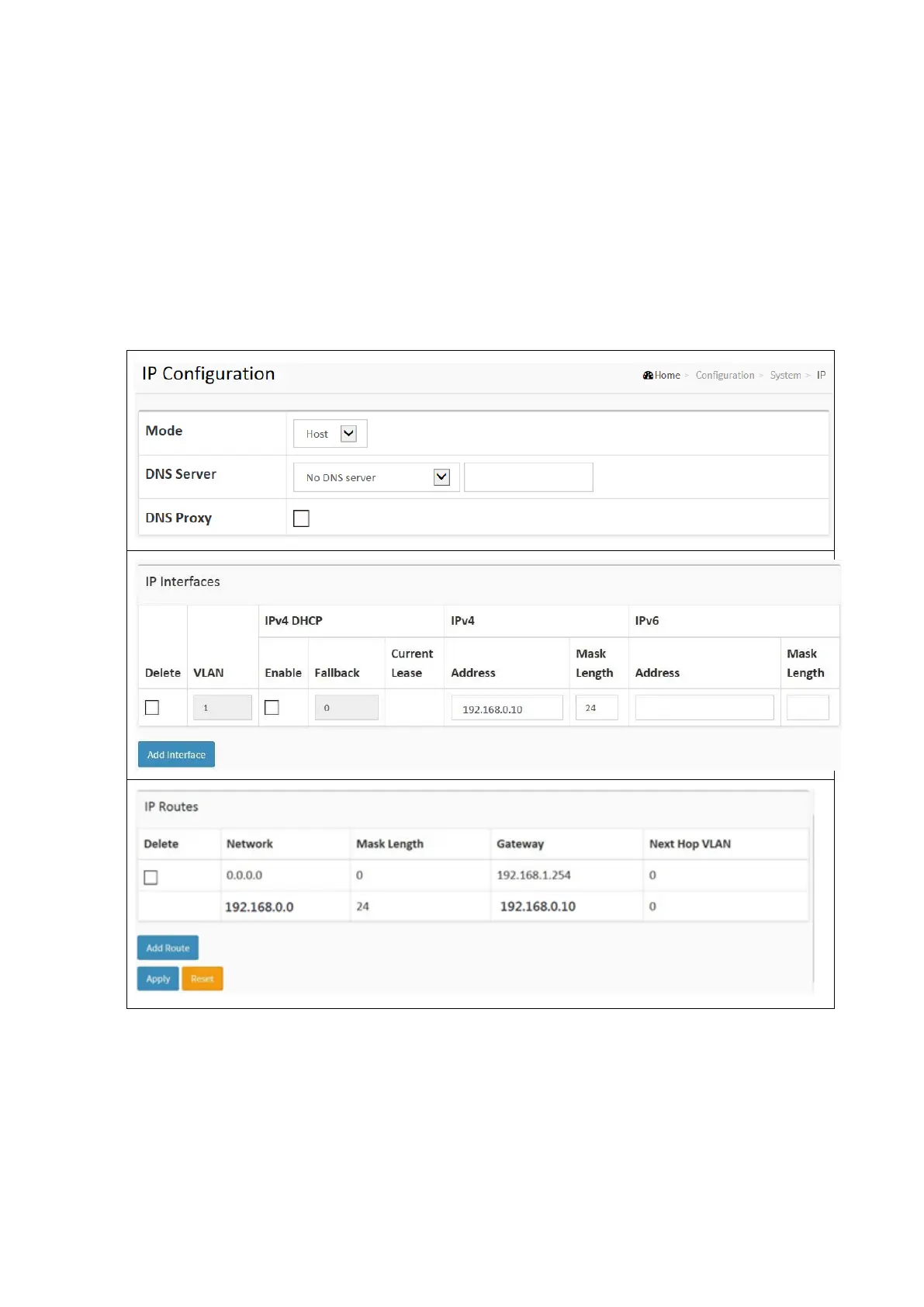Click the Home breadcrumb icon
The width and height of the screenshot is (924, 1307).
[648, 375]
